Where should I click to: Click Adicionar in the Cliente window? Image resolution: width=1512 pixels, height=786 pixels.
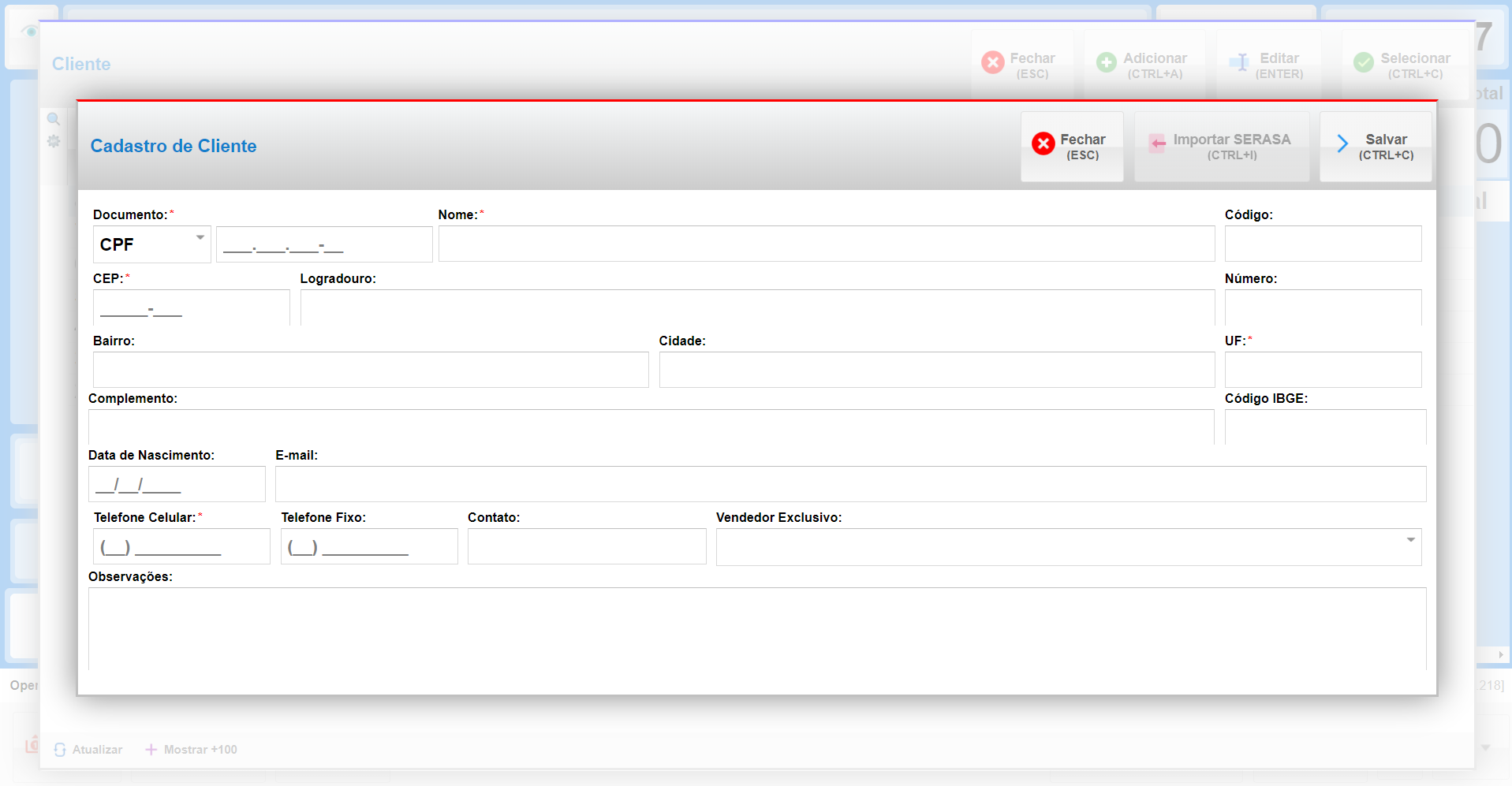point(1144,65)
